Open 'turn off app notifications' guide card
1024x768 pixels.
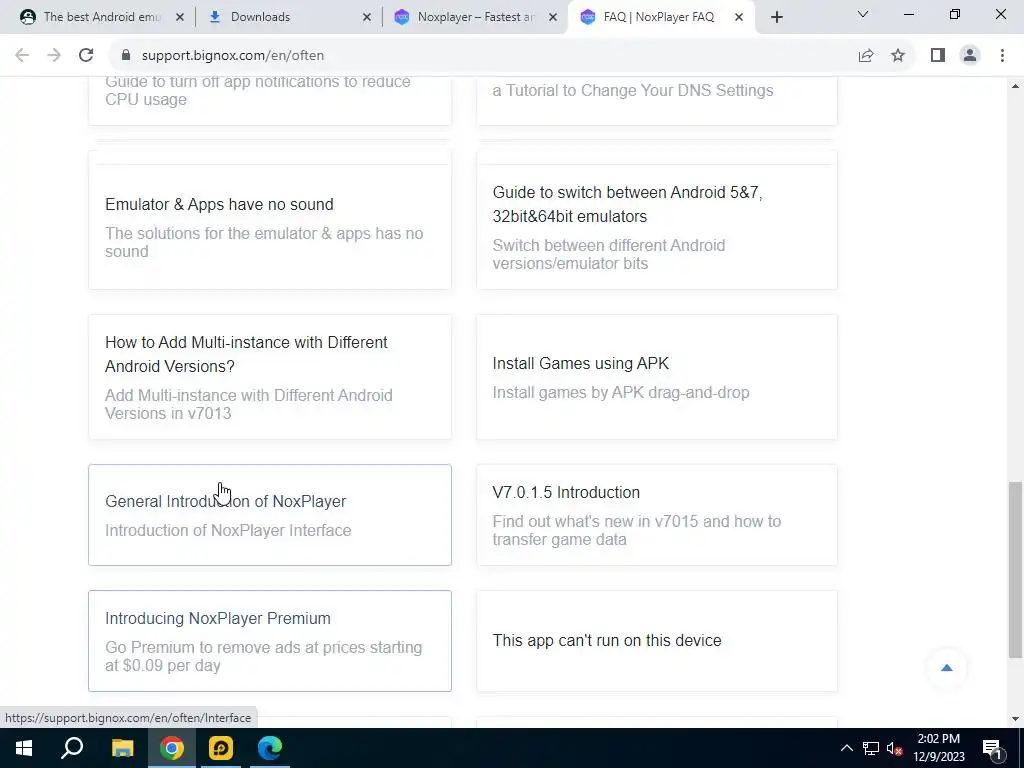pyautogui.click(x=270, y=101)
